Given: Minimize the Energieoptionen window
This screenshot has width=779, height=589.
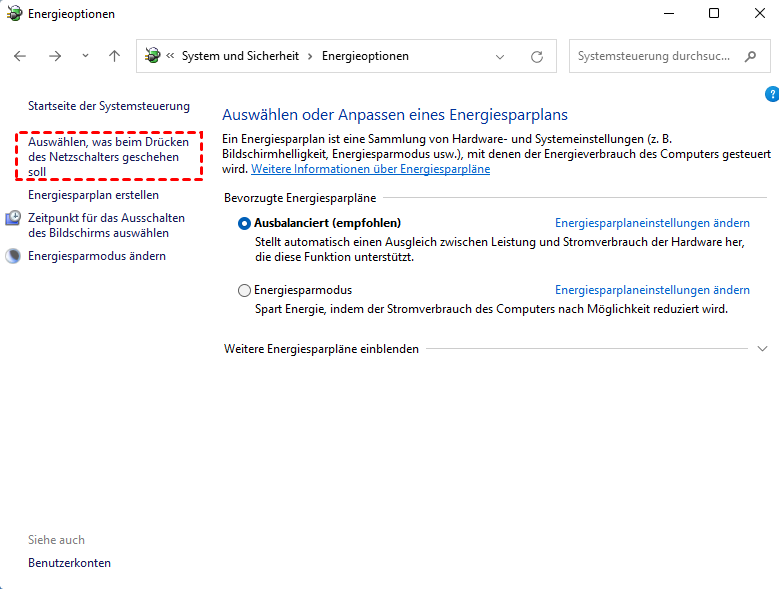Looking at the screenshot, I should (x=669, y=13).
